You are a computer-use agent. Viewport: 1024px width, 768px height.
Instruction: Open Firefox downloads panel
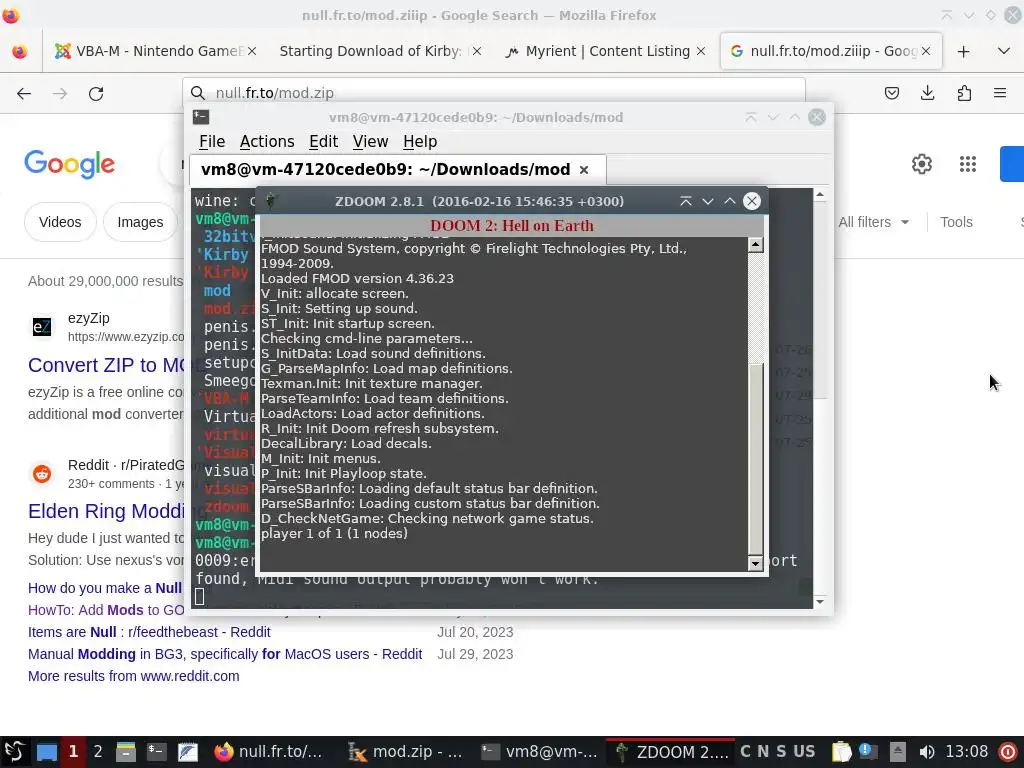(927, 93)
